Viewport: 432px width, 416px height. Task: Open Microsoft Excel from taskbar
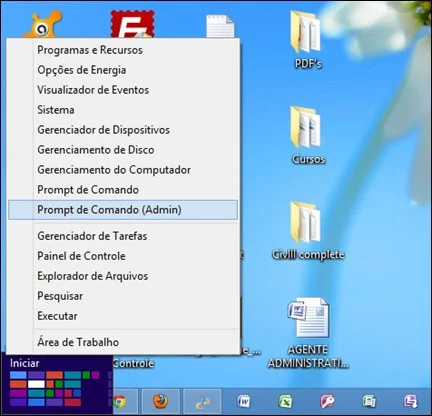pyautogui.click(x=286, y=401)
